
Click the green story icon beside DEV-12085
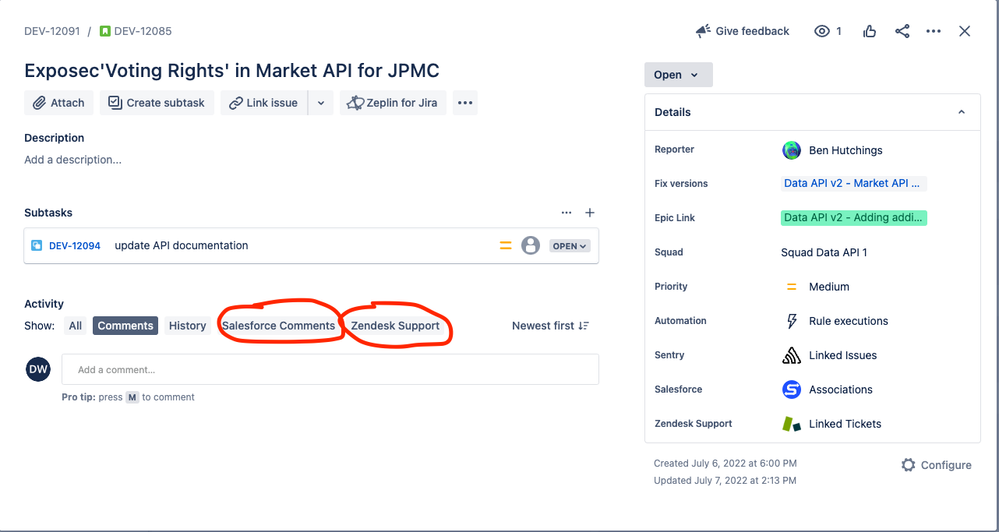click(x=105, y=31)
